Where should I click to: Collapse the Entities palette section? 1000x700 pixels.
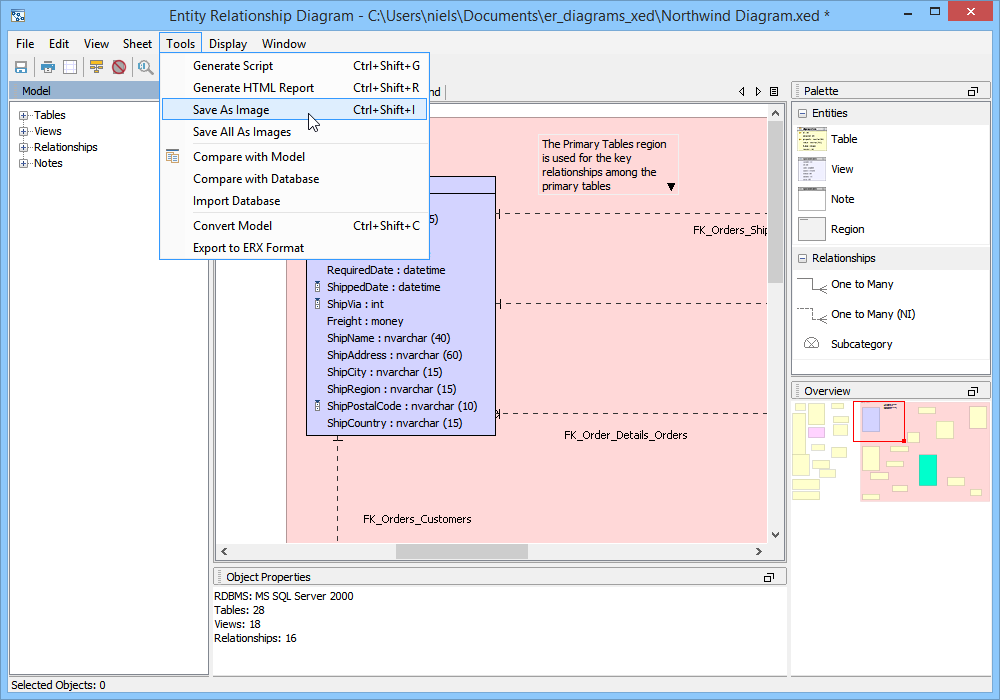tap(803, 114)
